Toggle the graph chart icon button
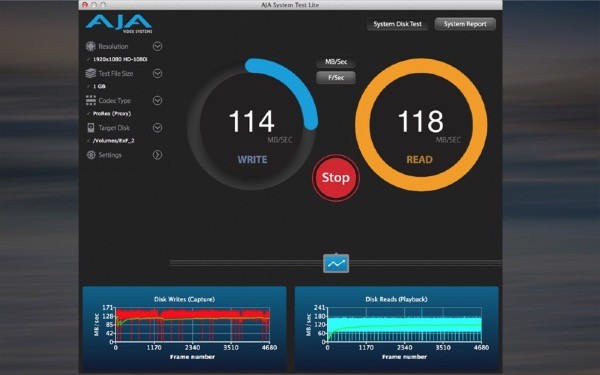 (x=336, y=263)
